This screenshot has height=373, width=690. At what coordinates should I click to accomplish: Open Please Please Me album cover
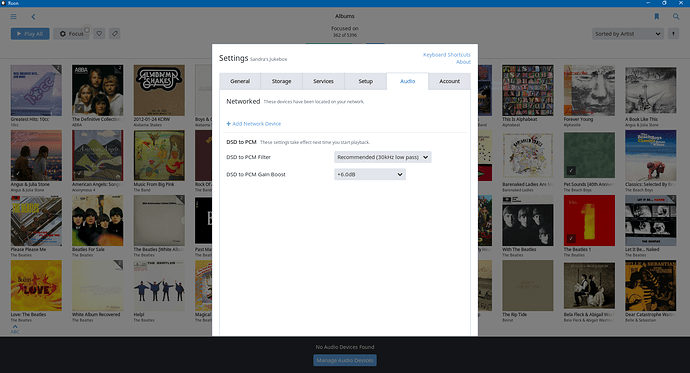click(x=36, y=221)
